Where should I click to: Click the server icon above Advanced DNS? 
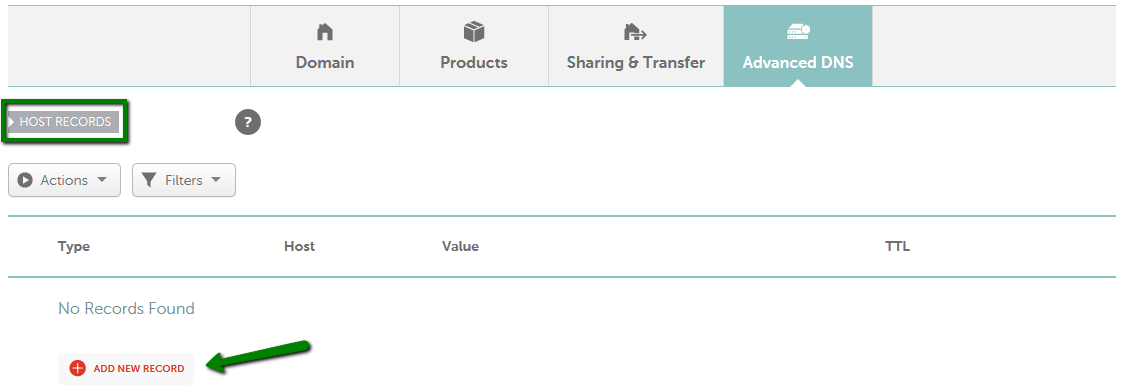[x=798, y=32]
